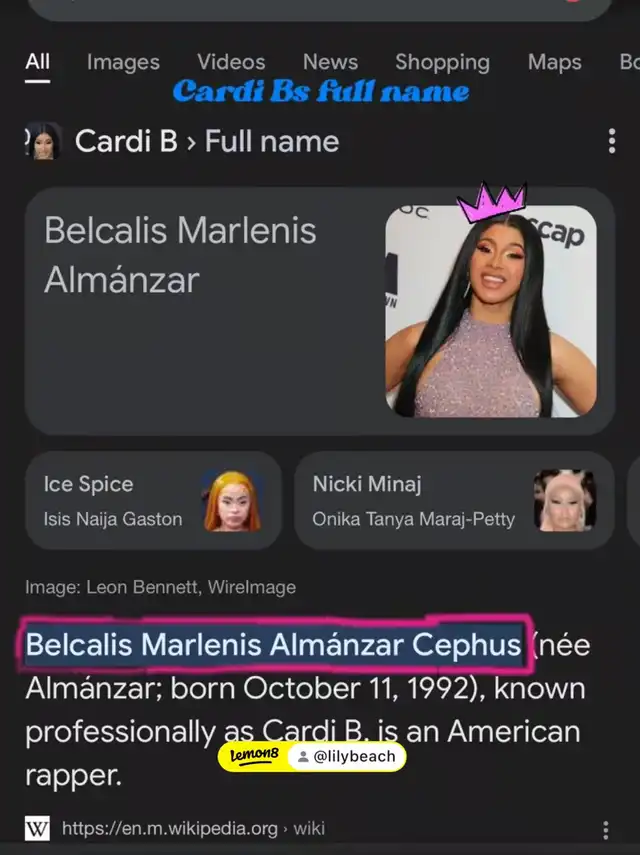
Task: Tap the Belcalis Marlenis Almánzar answer card
Action: 320,311
